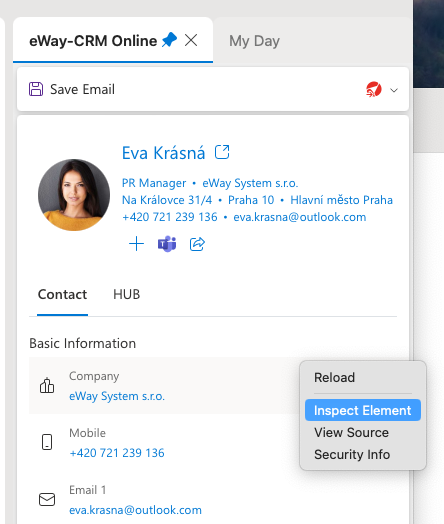
Task: Close the eWay-CRM Online tab
Action: pyautogui.click(x=191, y=40)
